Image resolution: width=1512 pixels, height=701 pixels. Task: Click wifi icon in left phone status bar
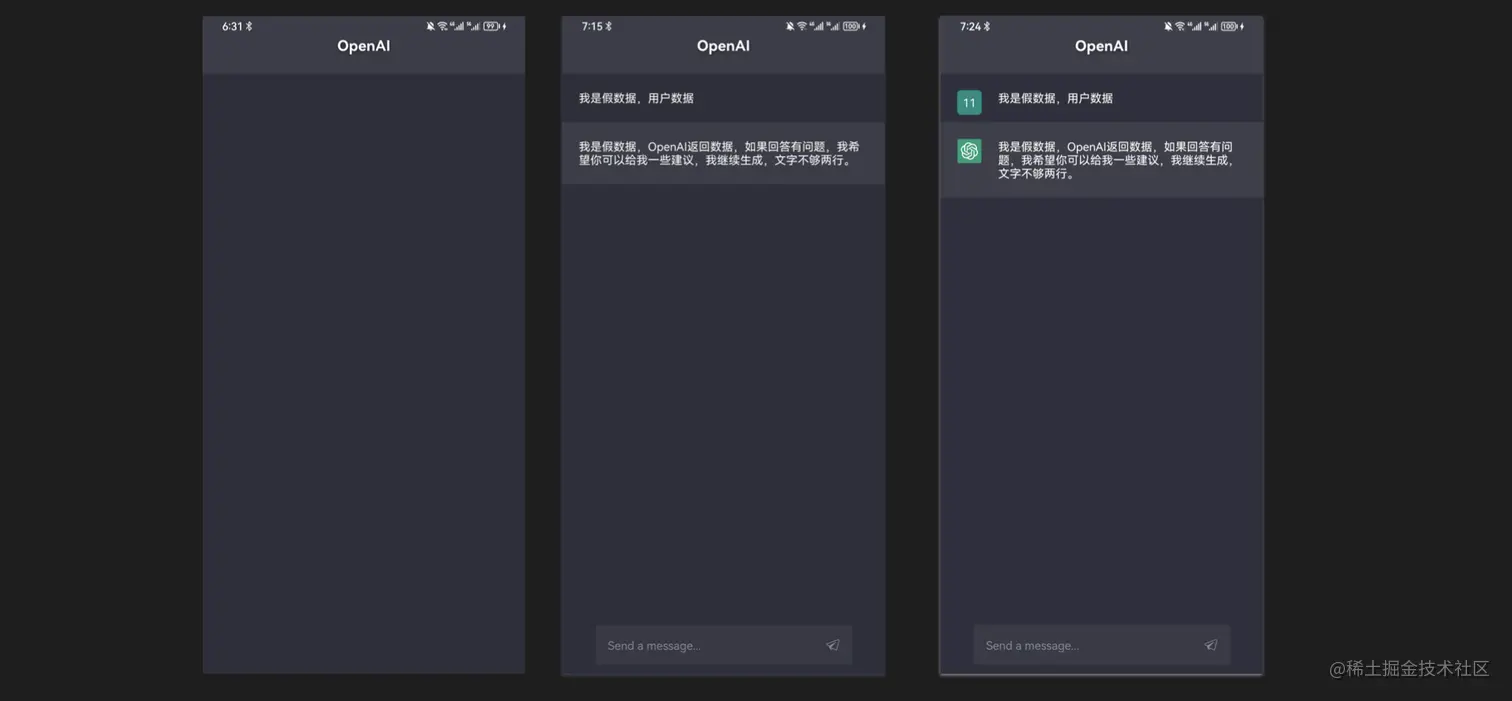[442, 27]
